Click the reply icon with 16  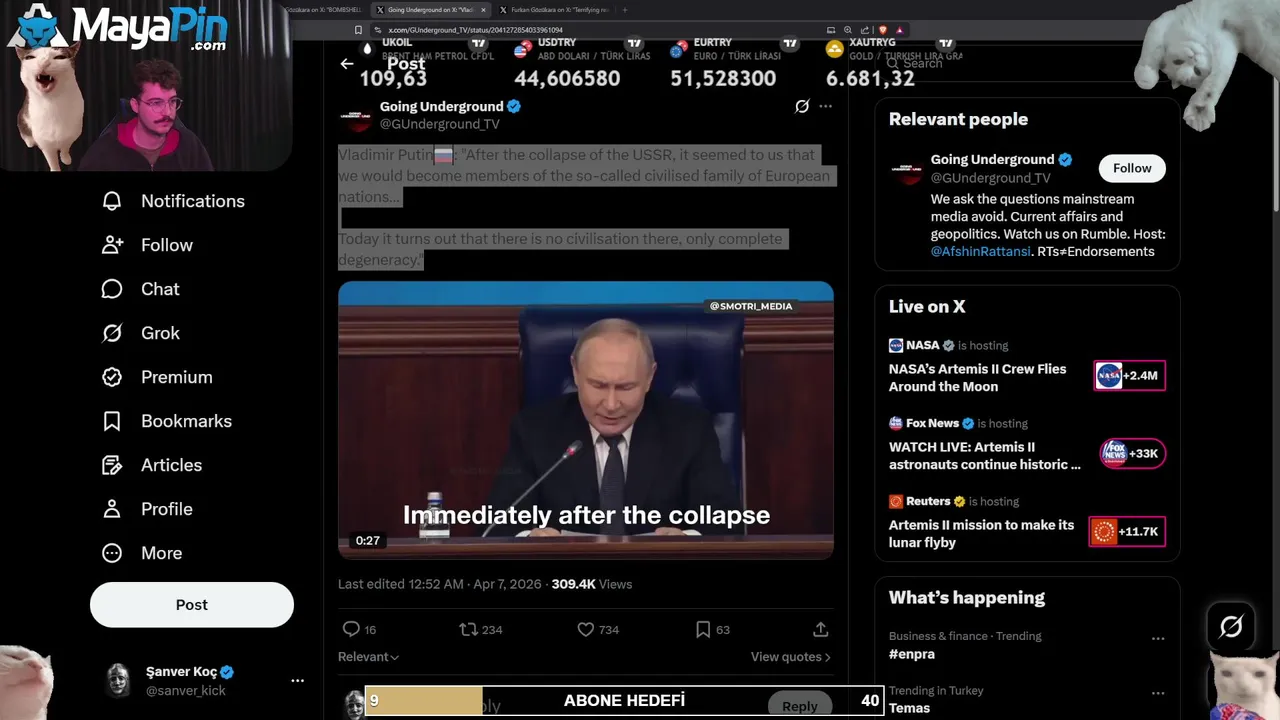click(x=359, y=629)
